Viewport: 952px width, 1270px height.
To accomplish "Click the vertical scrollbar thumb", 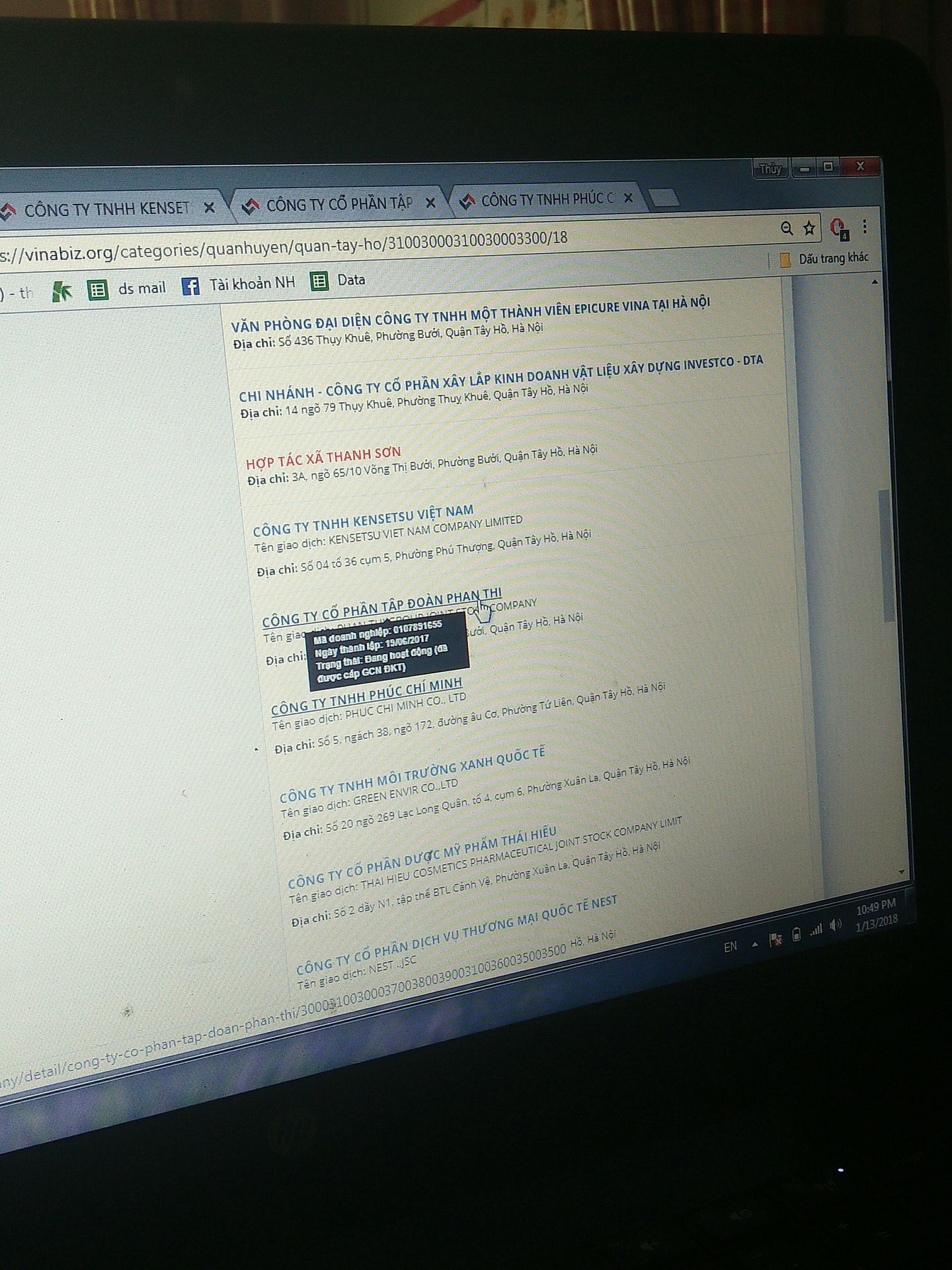I will tap(887, 556).
